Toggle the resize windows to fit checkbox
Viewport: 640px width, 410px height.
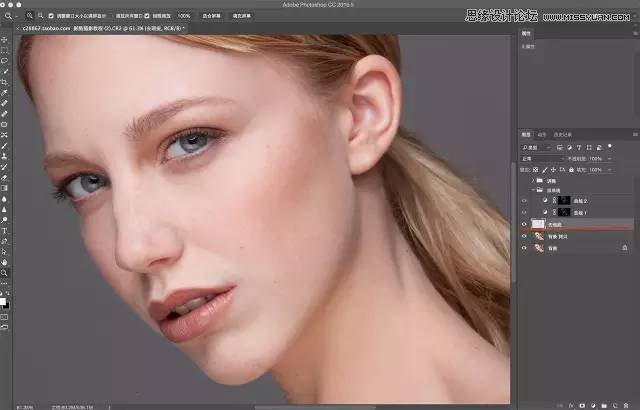point(52,17)
